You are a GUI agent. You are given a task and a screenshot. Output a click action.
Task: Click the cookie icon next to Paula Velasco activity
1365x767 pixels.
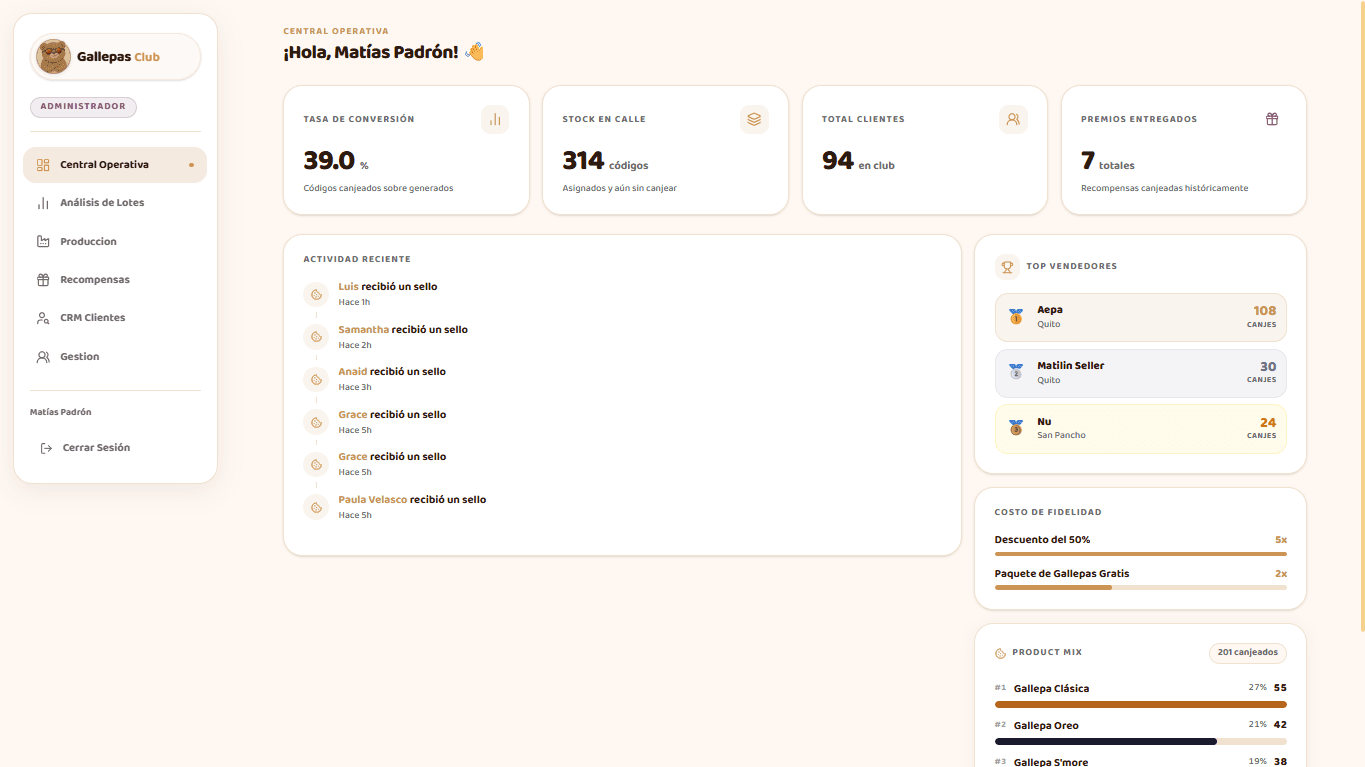coord(316,507)
